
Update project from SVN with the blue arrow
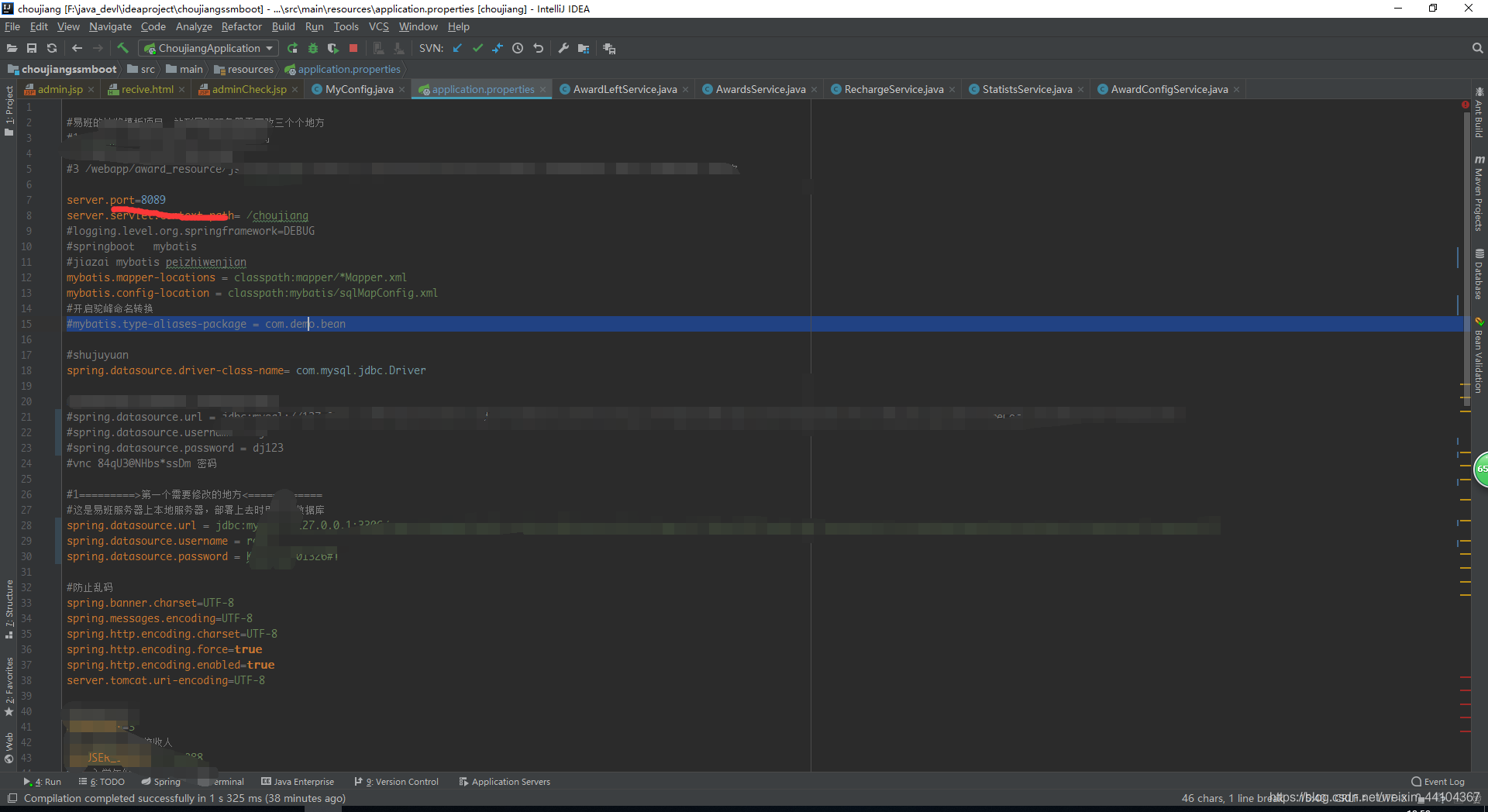(x=457, y=48)
